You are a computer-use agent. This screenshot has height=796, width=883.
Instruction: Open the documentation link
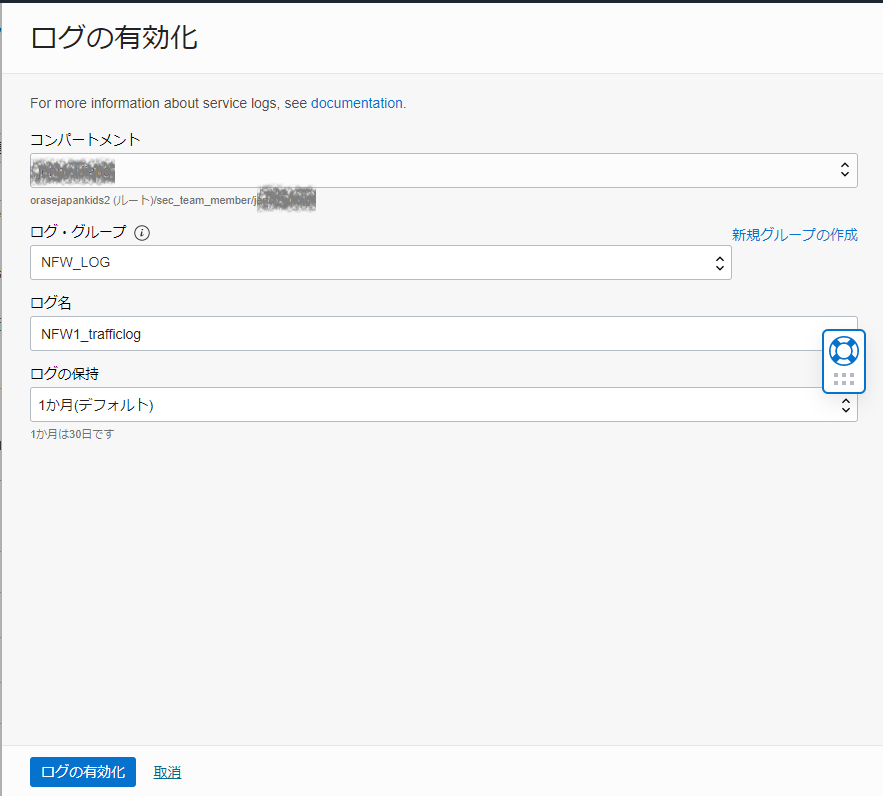(357, 103)
